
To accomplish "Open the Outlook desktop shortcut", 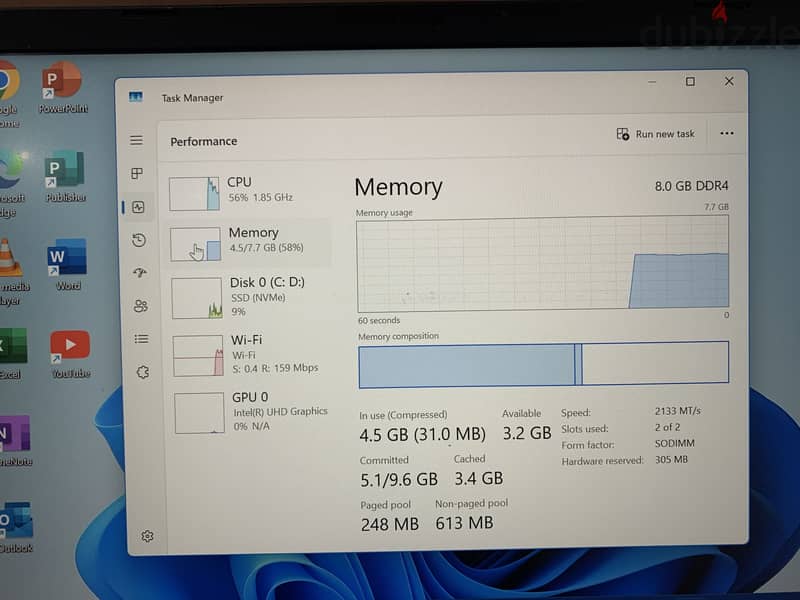I will 16,528.
